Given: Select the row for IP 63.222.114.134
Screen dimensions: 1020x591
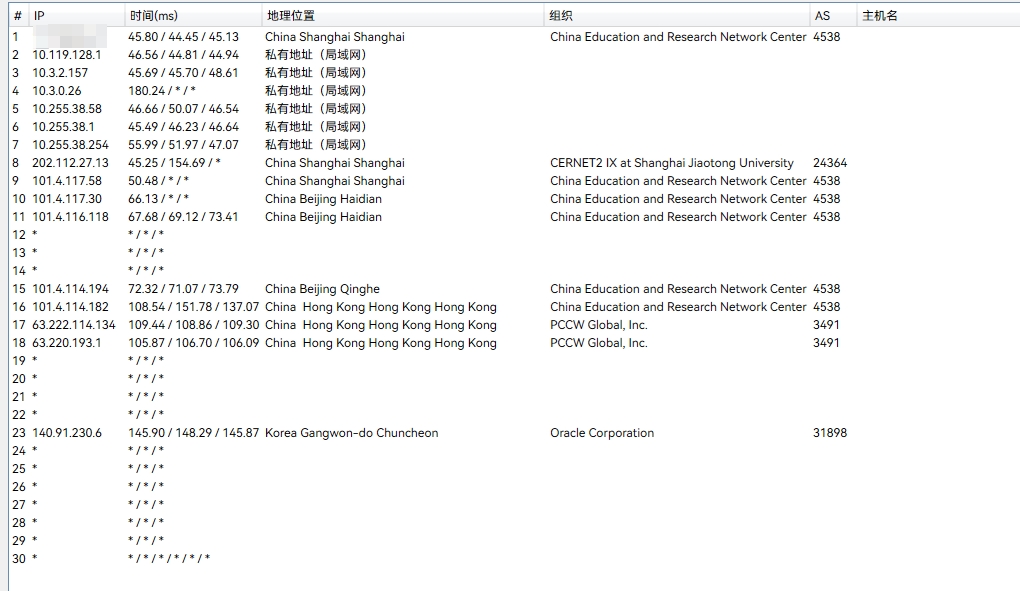Looking at the screenshot, I should pos(74,325).
